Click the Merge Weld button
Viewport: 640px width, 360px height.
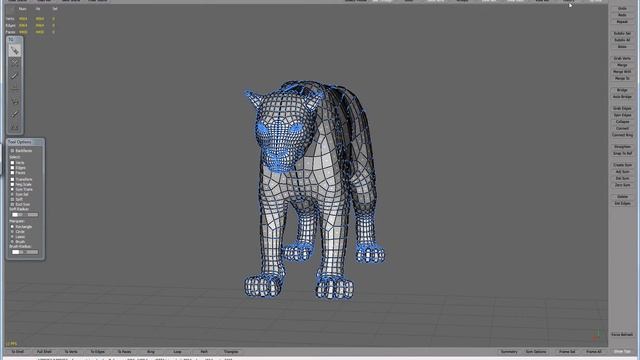[622, 71]
